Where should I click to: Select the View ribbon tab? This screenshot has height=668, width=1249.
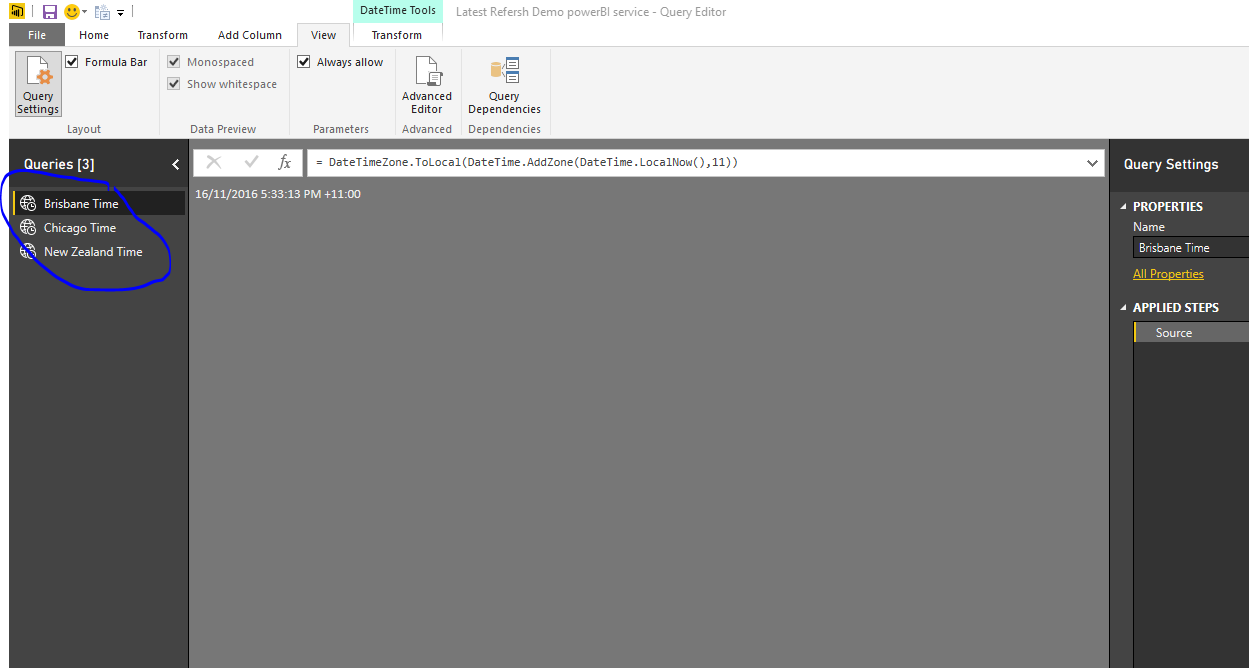click(323, 35)
